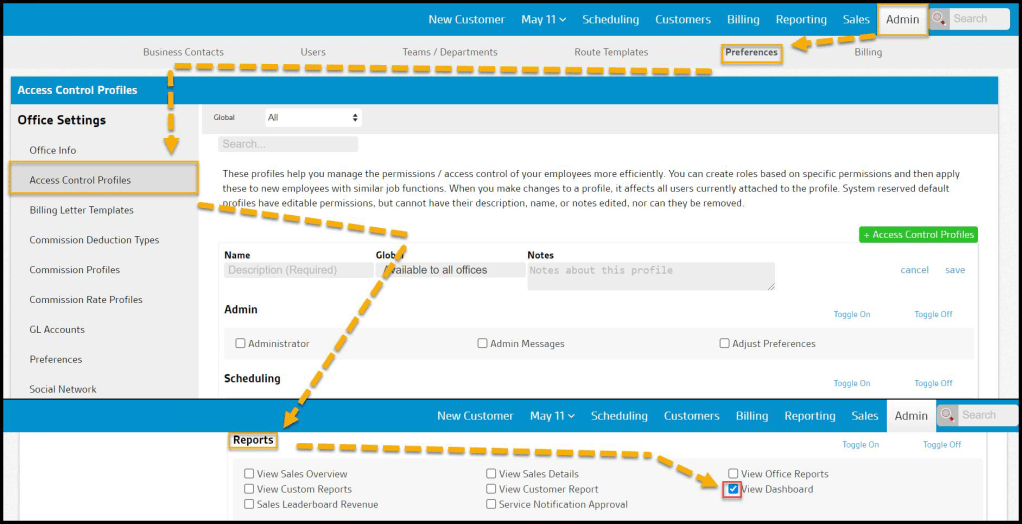Tick the View Office Reports checkbox

733,474
